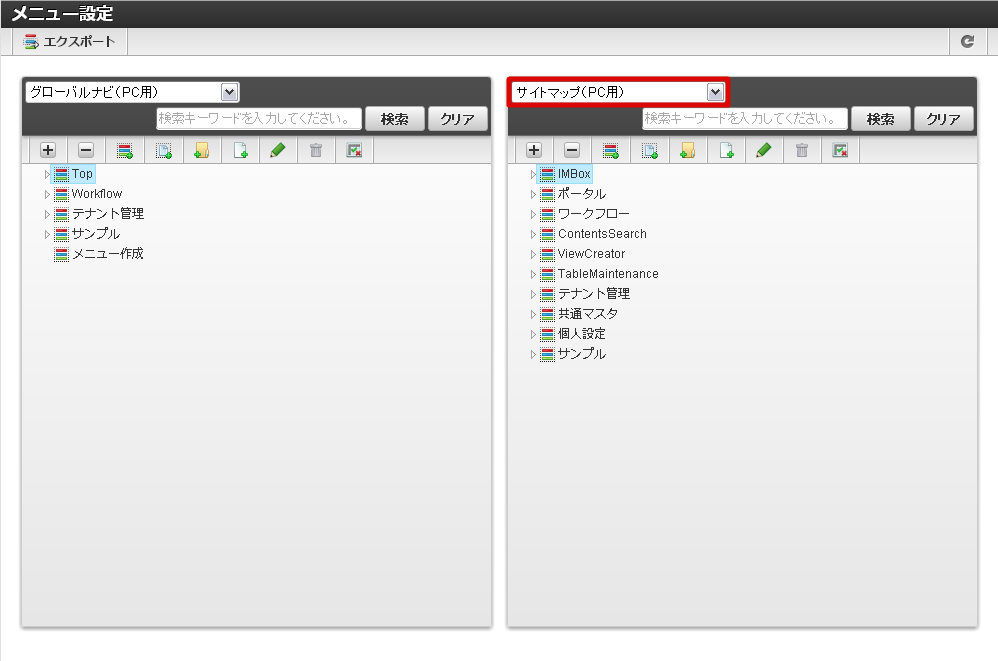Screen dimensions: 998x661
Task: Select the ポータル tree item
Action: tap(582, 194)
